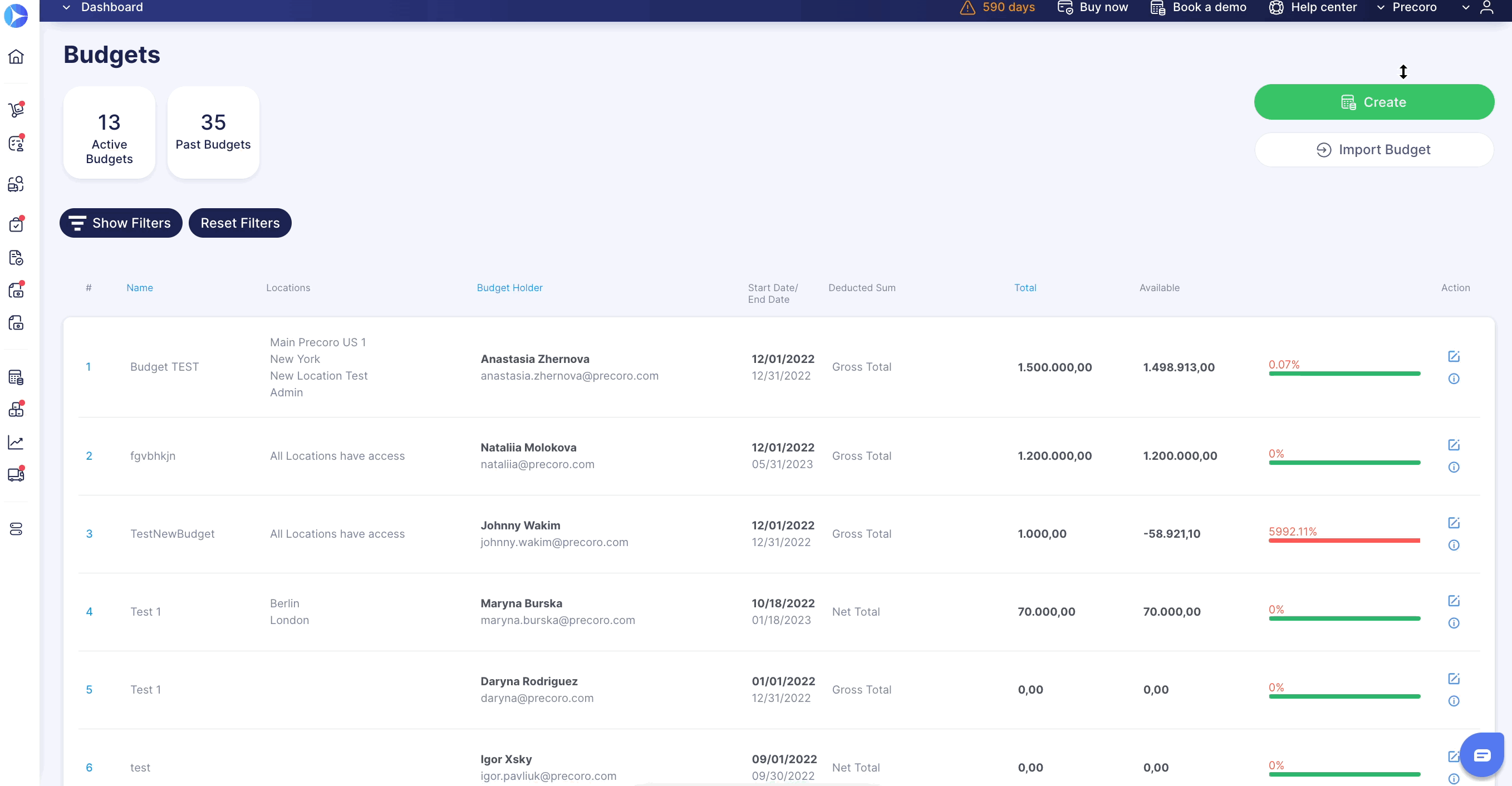Click the green Create button
Viewport: 1512px width, 786px height.
pyautogui.click(x=1374, y=102)
